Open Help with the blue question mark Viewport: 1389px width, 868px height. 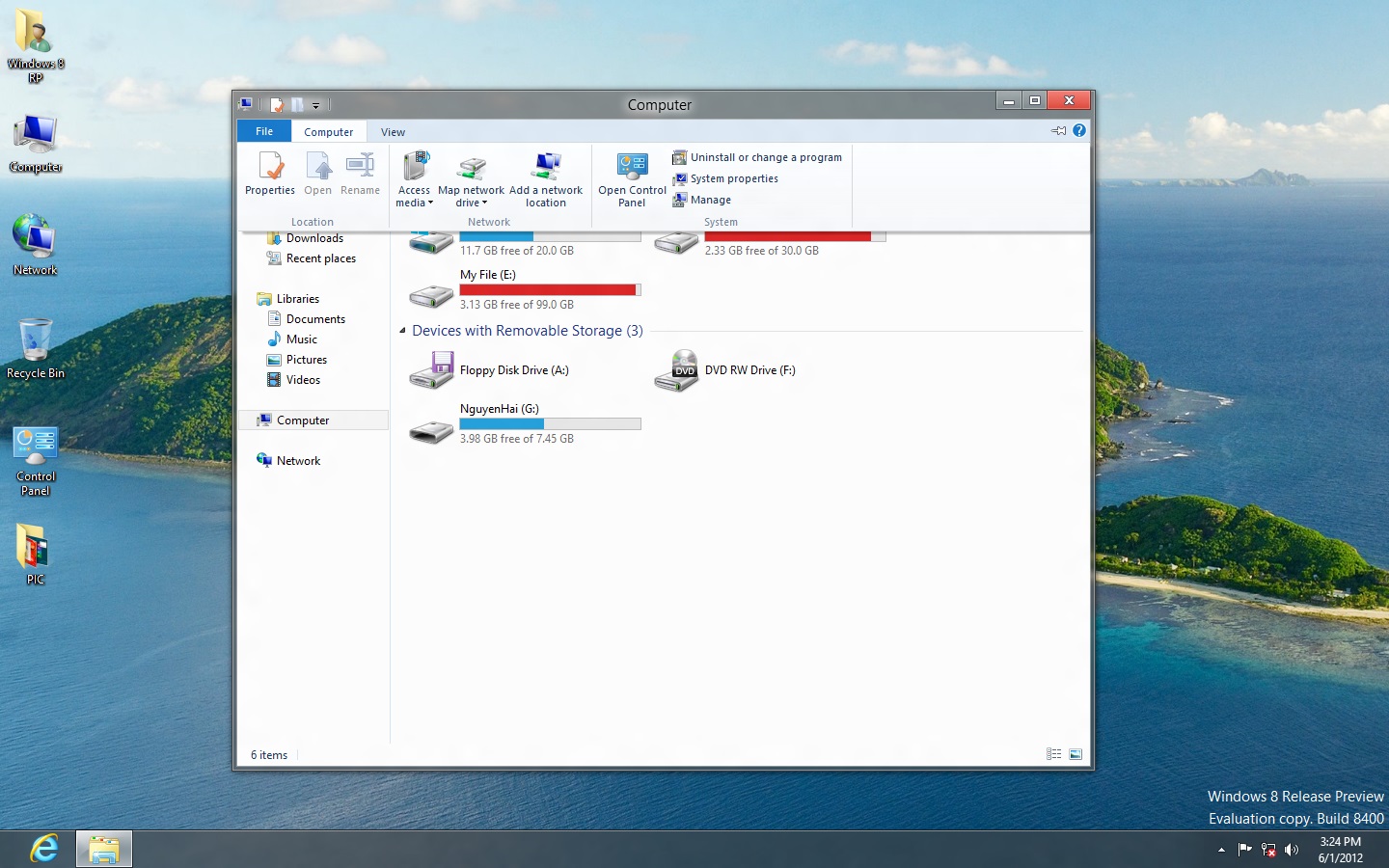(x=1079, y=130)
